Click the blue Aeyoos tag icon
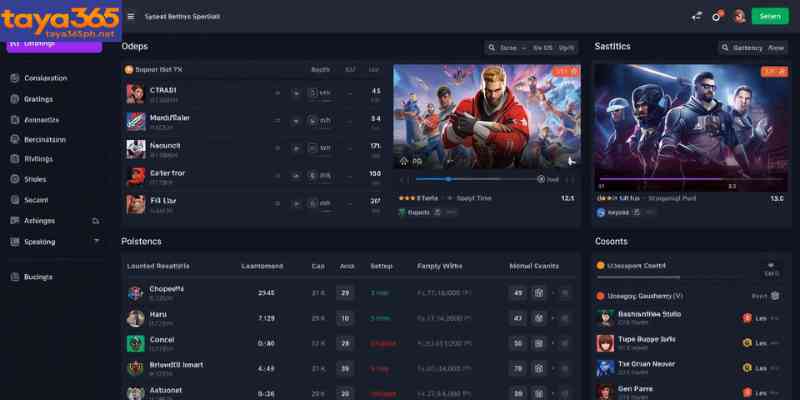 click(x=601, y=212)
